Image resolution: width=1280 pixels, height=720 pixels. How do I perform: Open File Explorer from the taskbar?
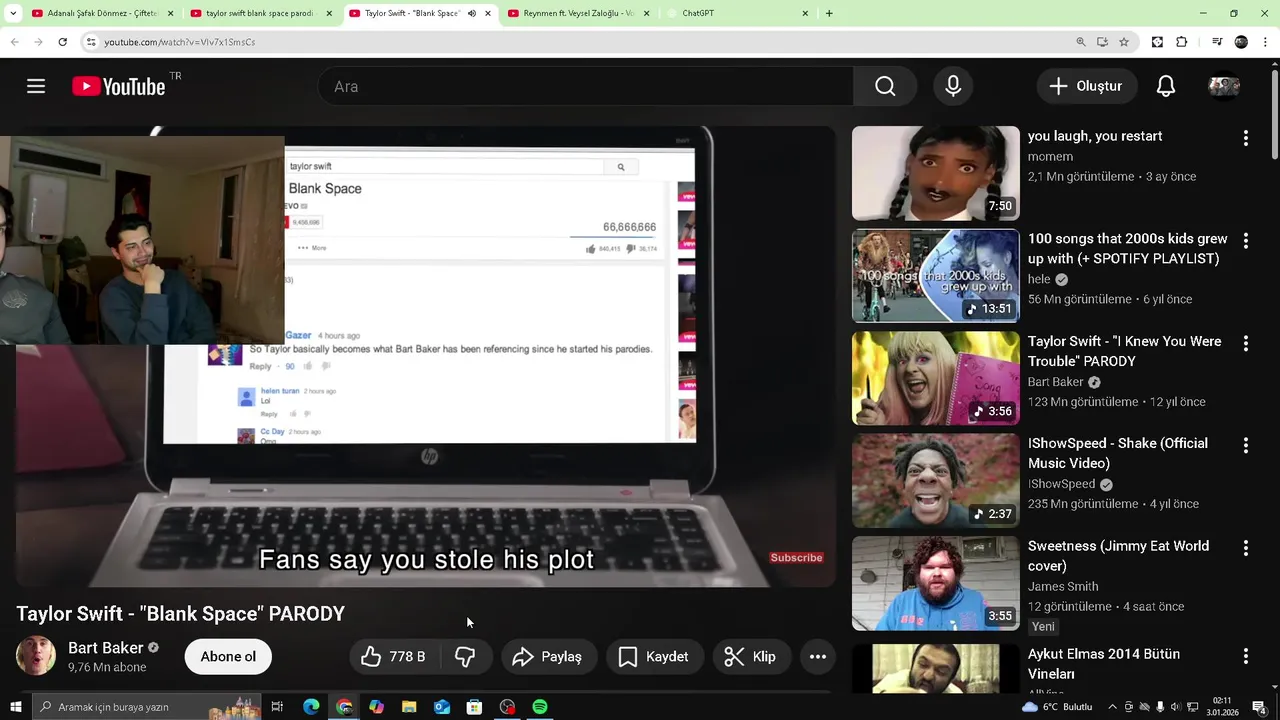[x=409, y=707]
